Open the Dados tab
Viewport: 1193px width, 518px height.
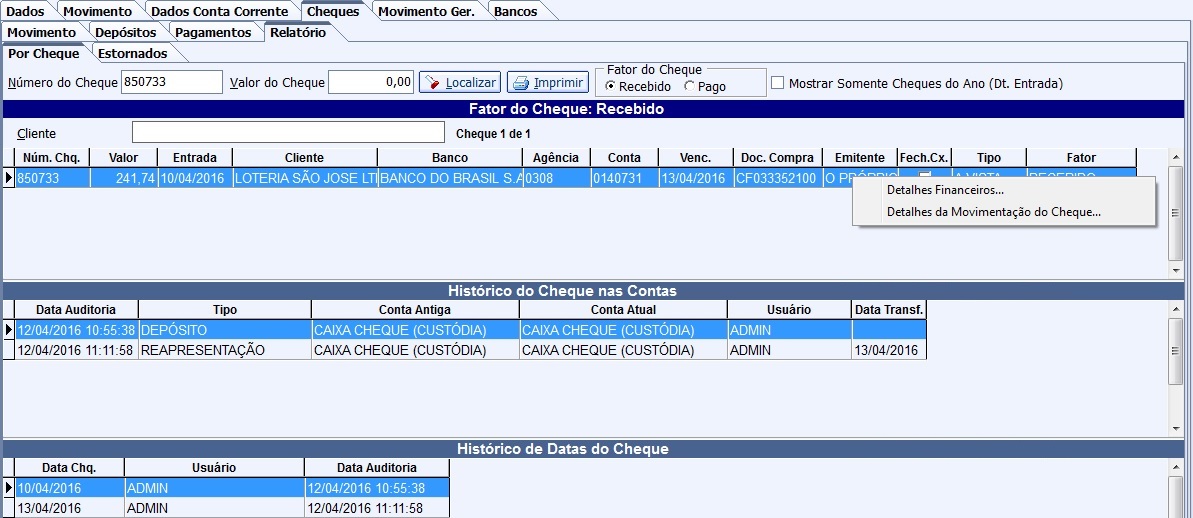click(25, 11)
